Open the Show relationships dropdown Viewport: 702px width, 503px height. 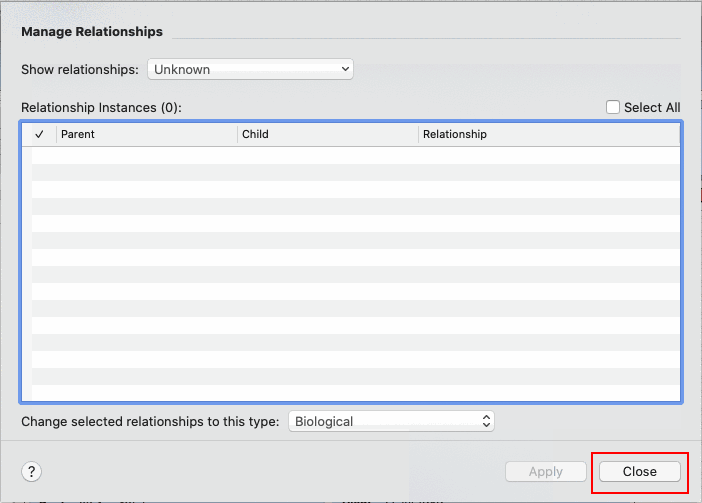[250, 69]
